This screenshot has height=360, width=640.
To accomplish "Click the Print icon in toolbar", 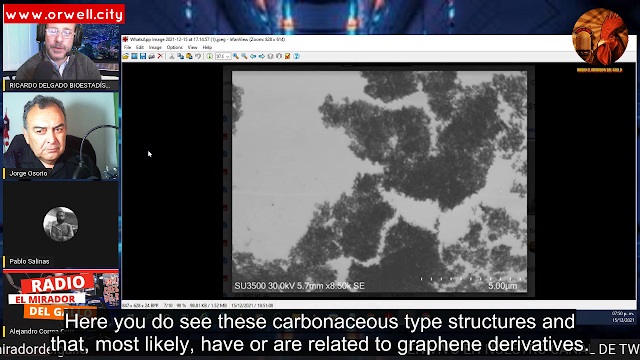I will point(151,56).
